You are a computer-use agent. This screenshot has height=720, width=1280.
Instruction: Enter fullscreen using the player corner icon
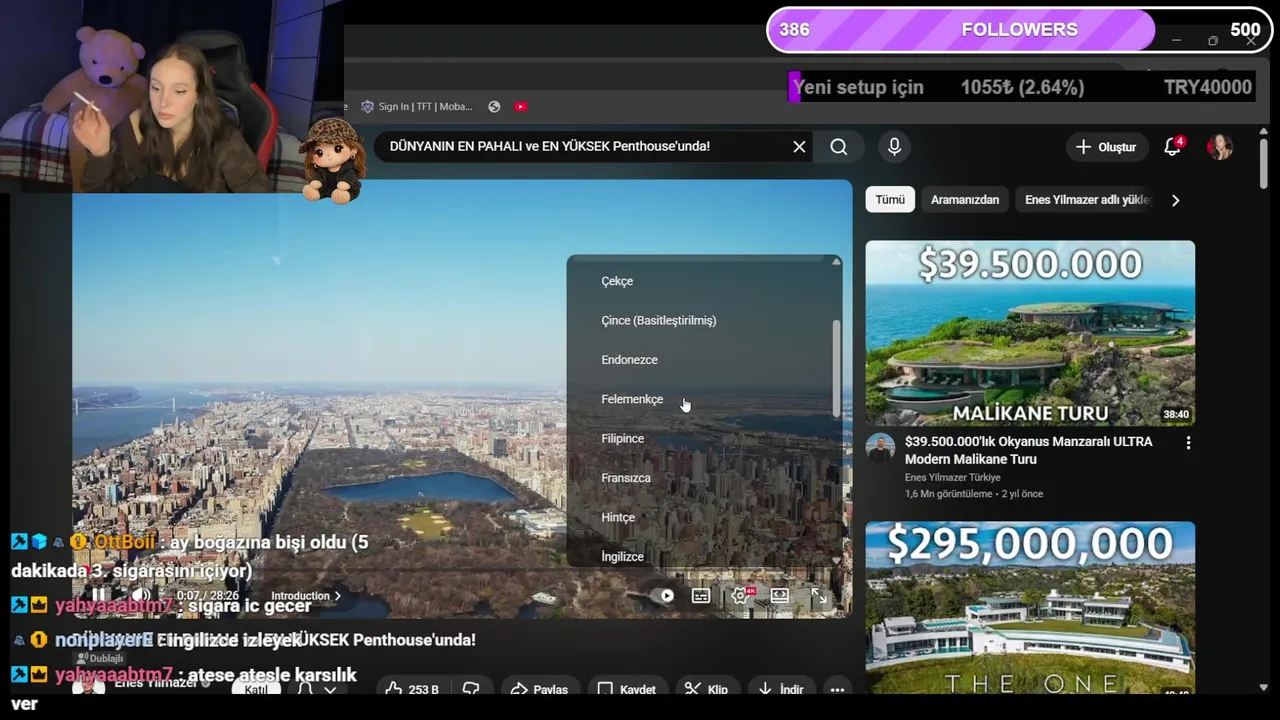tap(819, 596)
